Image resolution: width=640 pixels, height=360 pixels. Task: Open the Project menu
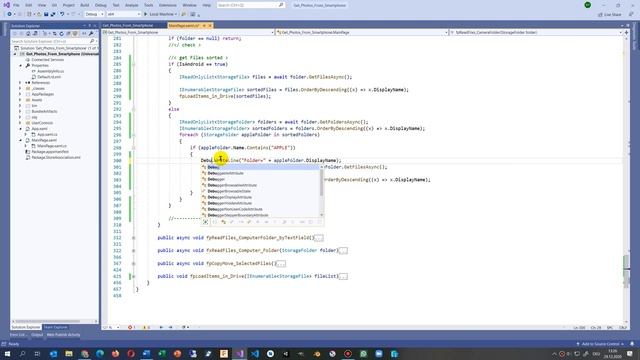69,5
